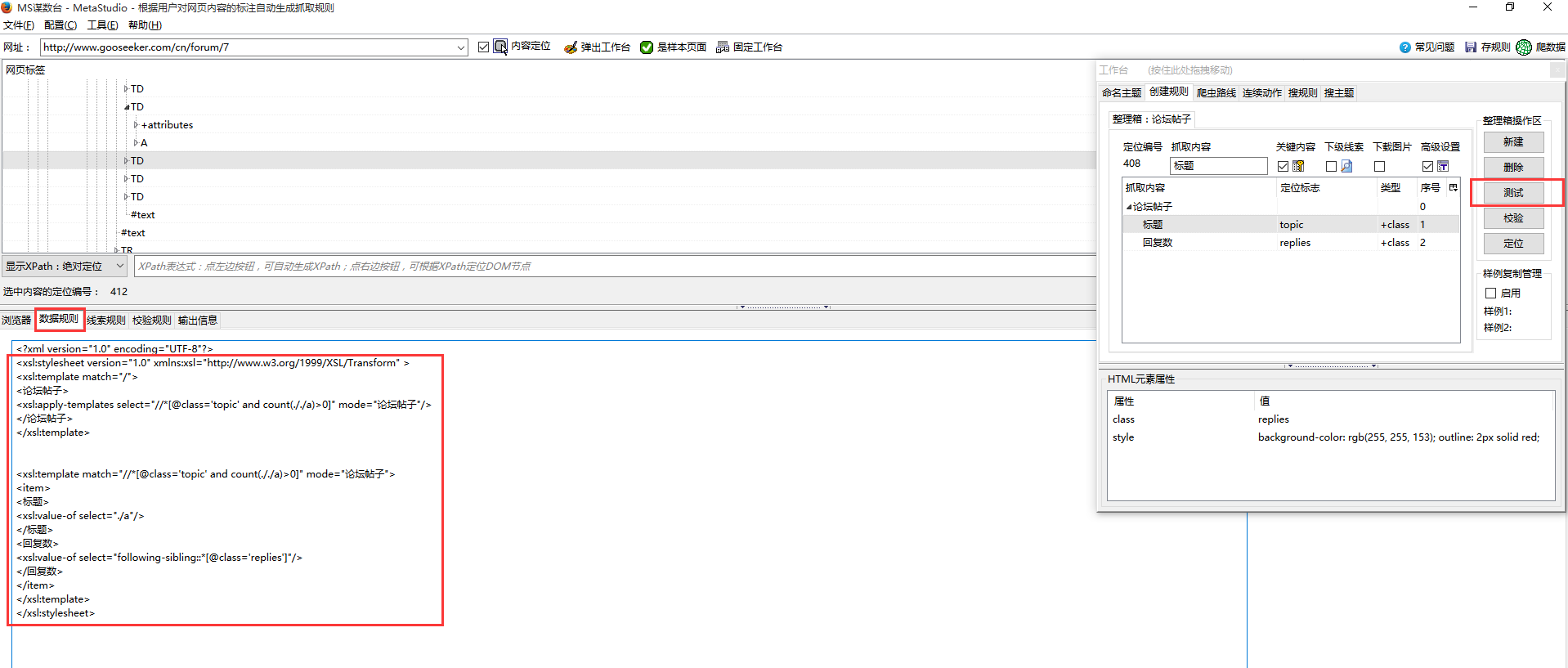Open the 文件(F) menu
This screenshot has height=668, width=1568.
(x=19, y=25)
